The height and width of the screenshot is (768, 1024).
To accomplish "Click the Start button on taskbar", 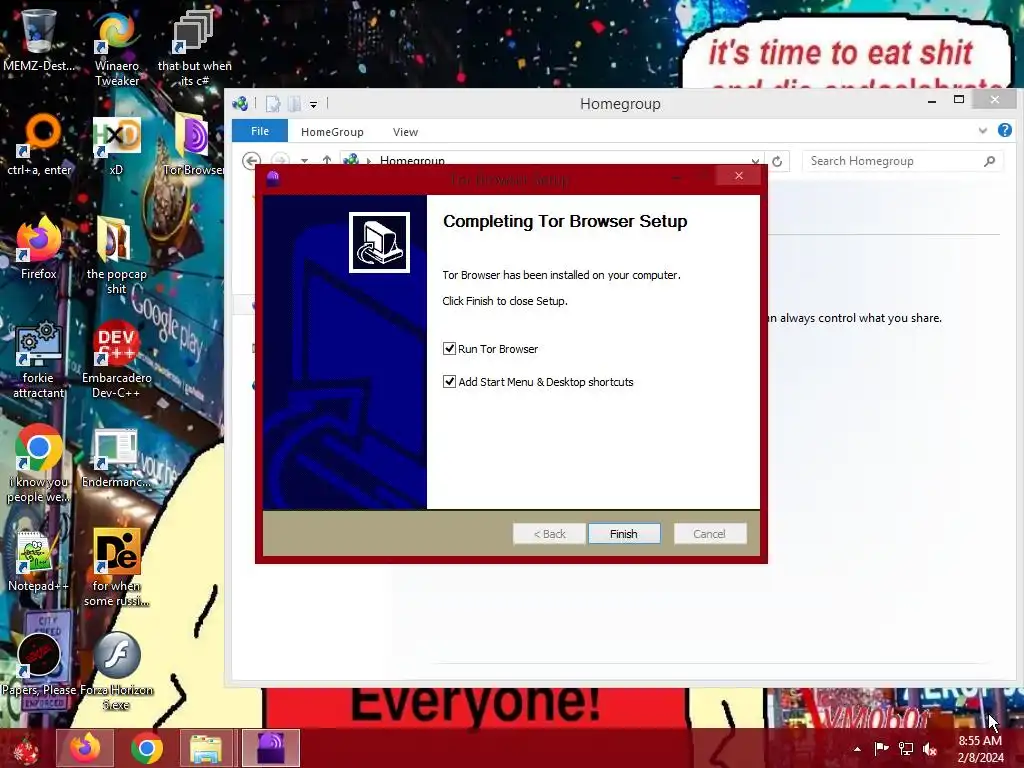I will (x=26, y=748).
